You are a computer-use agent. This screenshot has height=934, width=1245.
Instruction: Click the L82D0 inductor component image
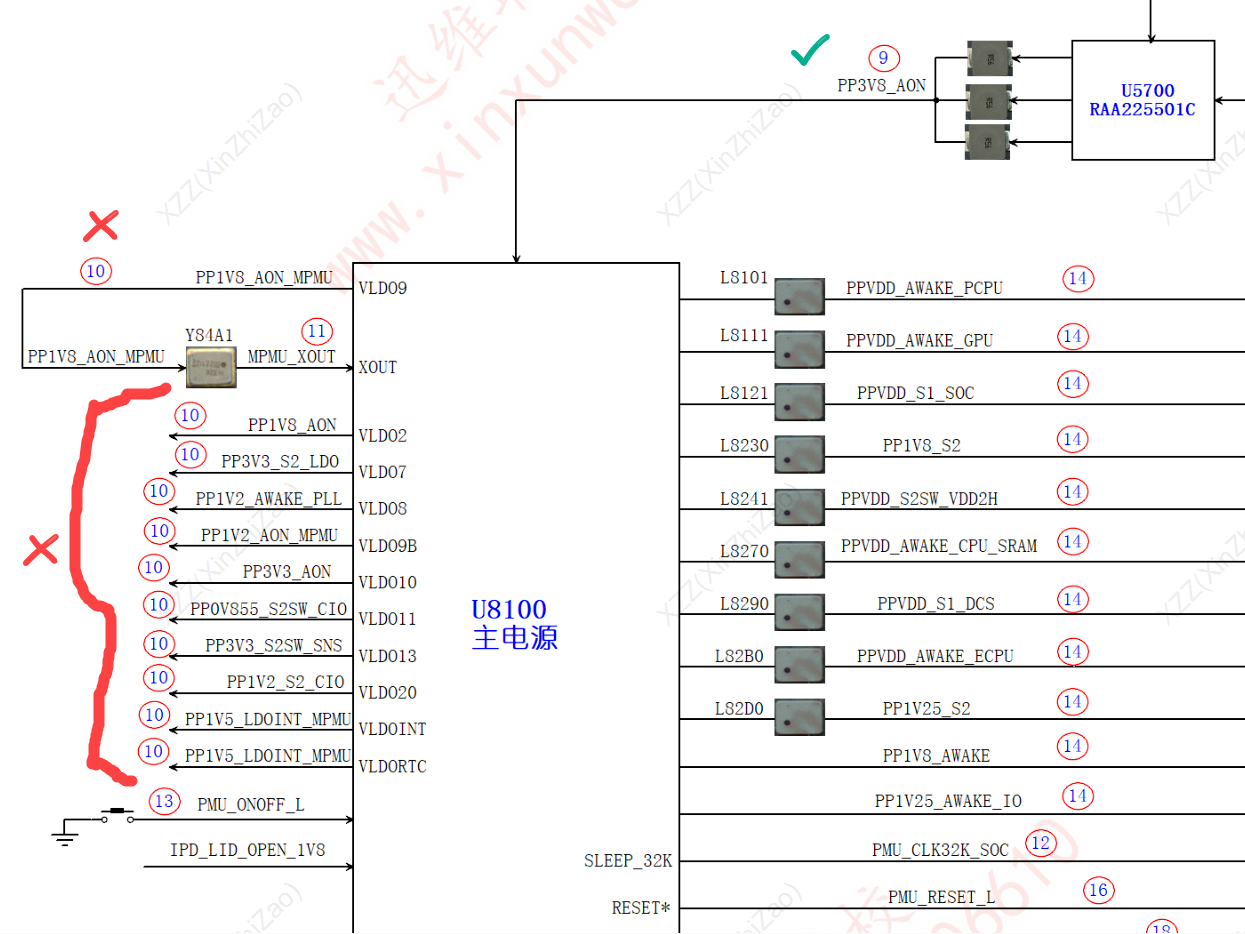tap(799, 717)
